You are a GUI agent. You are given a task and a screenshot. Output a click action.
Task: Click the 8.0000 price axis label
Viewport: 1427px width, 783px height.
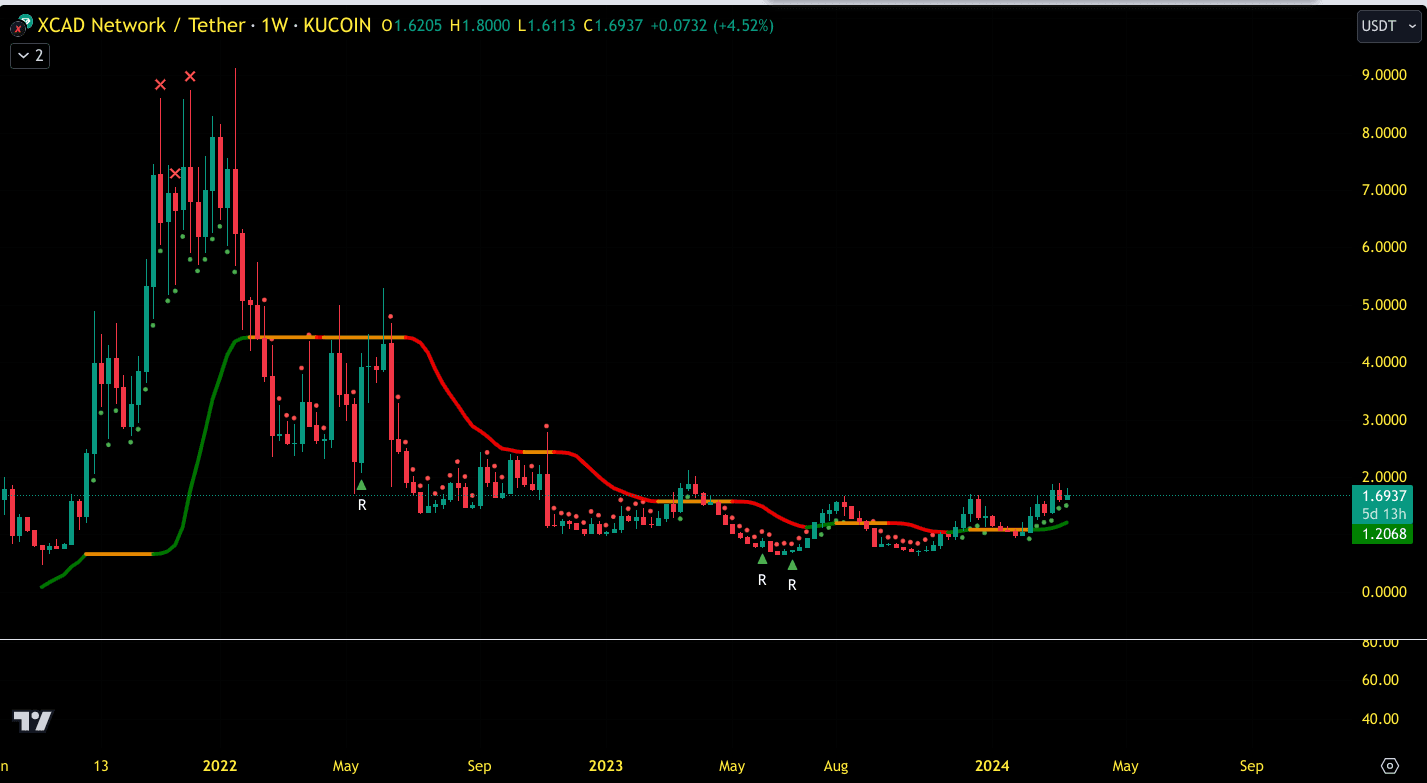1386,133
